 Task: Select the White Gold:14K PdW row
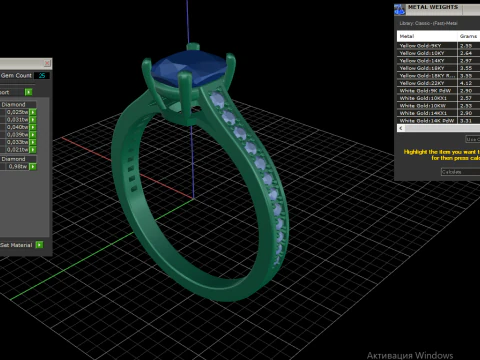438,121
